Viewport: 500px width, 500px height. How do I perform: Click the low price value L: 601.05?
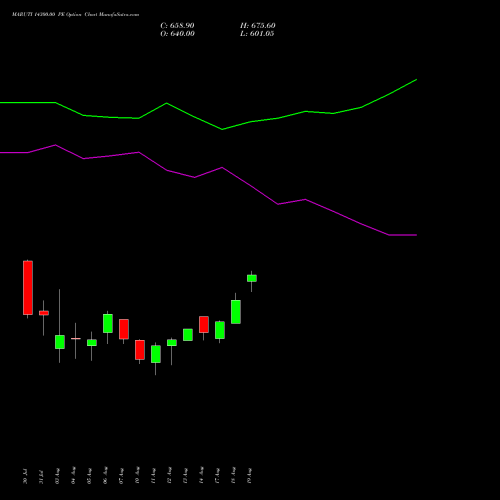point(257,34)
